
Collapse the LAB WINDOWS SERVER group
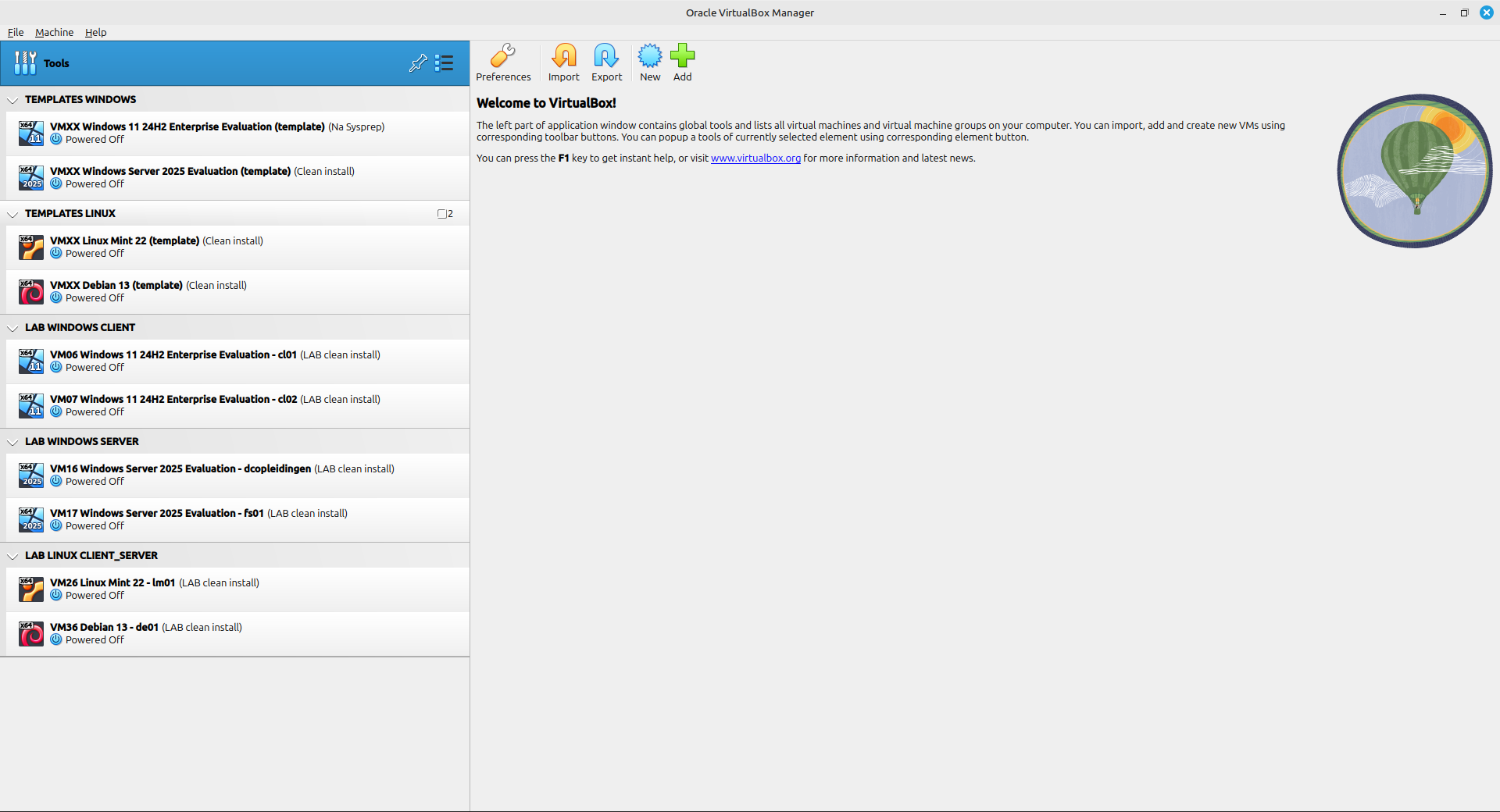pyautogui.click(x=12, y=442)
